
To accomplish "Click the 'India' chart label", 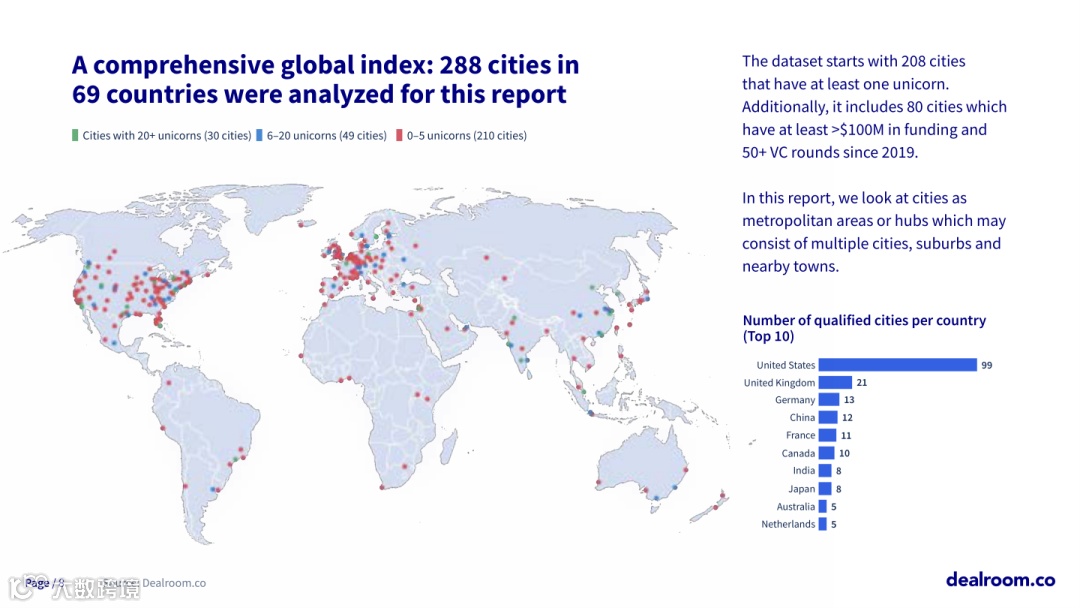I will (804, 470).
